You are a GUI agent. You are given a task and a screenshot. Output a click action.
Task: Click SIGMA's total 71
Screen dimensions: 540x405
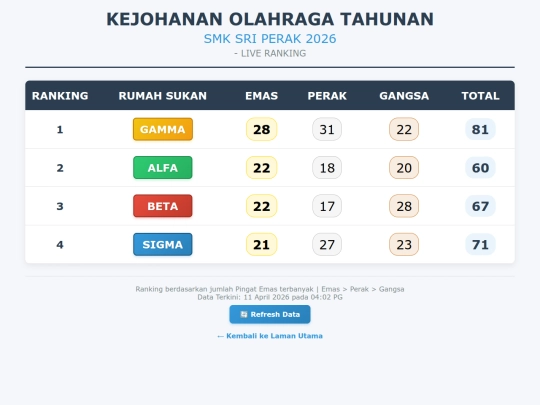pos(480,245)
